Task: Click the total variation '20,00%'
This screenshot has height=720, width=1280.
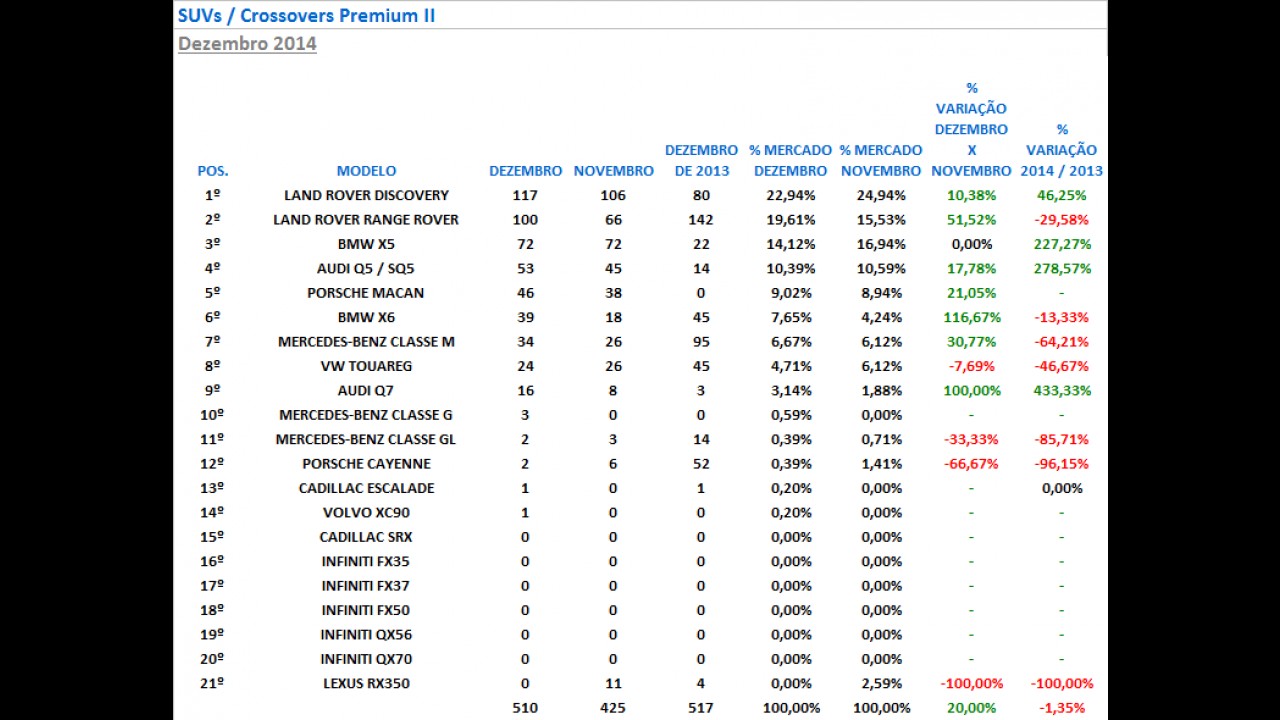Action: coord(971,708)
